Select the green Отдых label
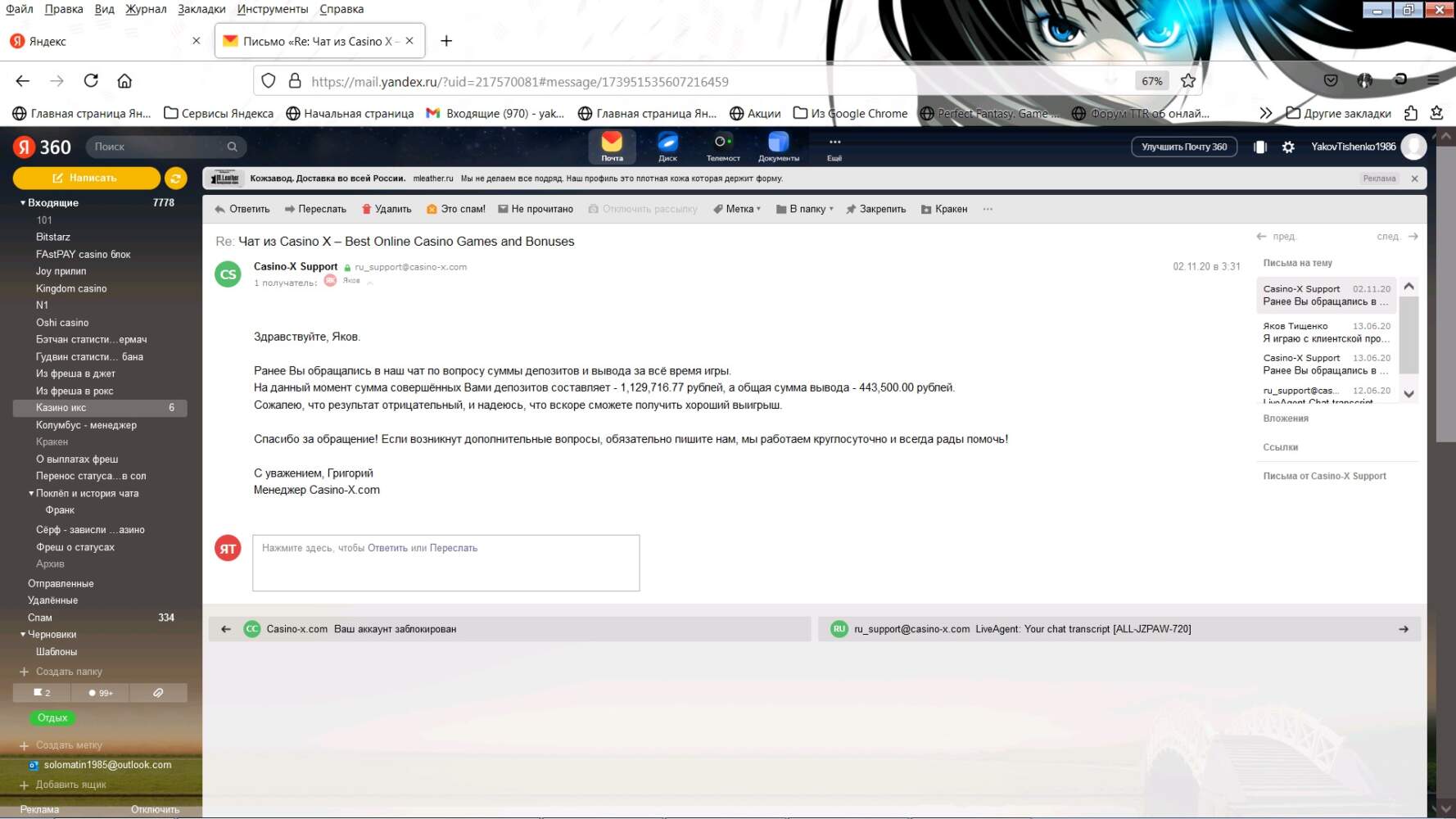This screenshot has width=1456, height=819. (52, 718)
